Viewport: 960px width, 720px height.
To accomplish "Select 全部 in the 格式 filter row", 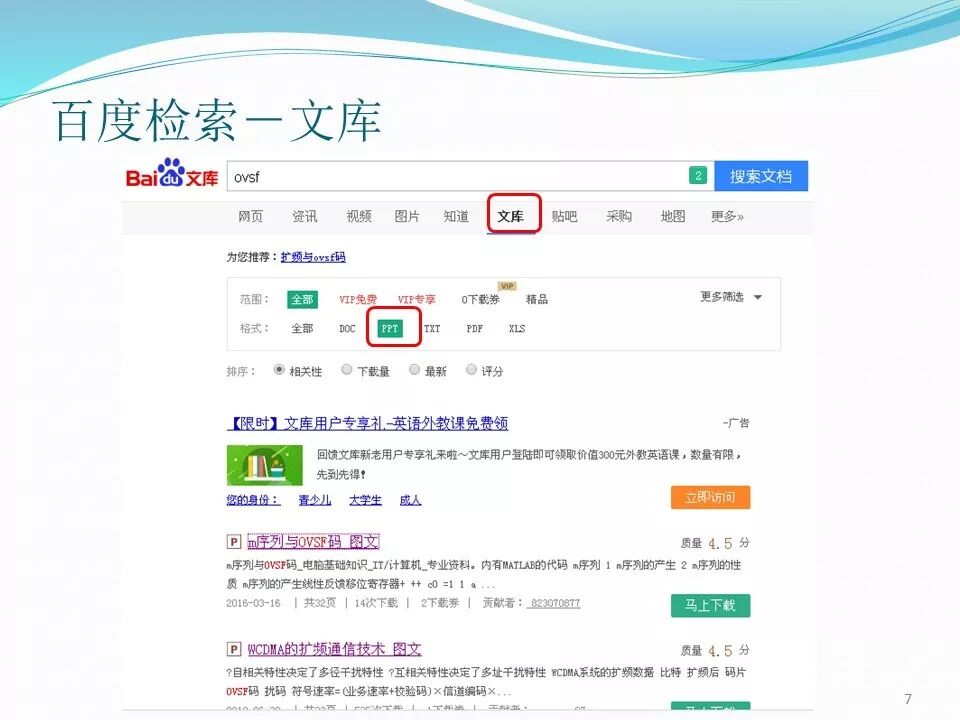I will 302,328.
